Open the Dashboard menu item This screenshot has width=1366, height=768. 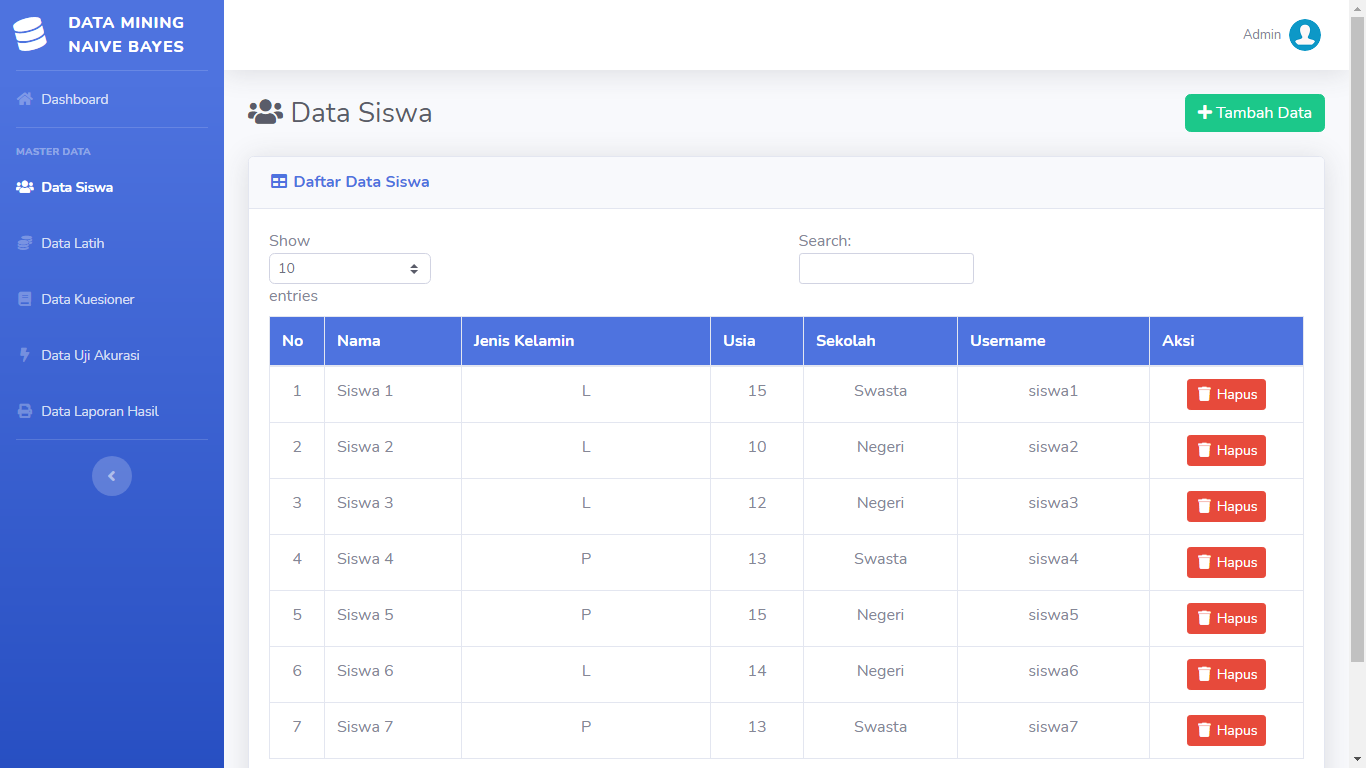[x=112, y=99]
